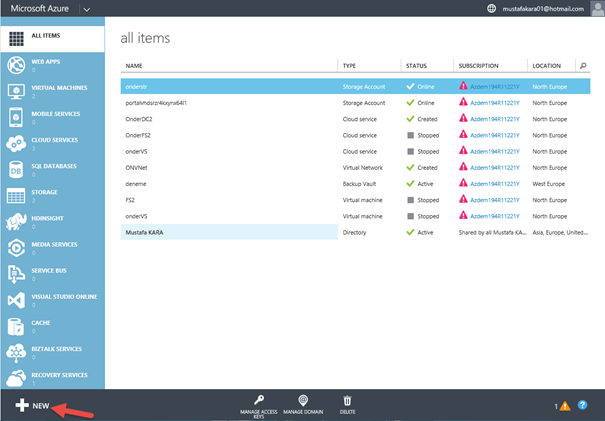The width and height of the screenshot is (605, 421).
Task: Open the Recovery Services cloud icon
Action: (16, 378)
